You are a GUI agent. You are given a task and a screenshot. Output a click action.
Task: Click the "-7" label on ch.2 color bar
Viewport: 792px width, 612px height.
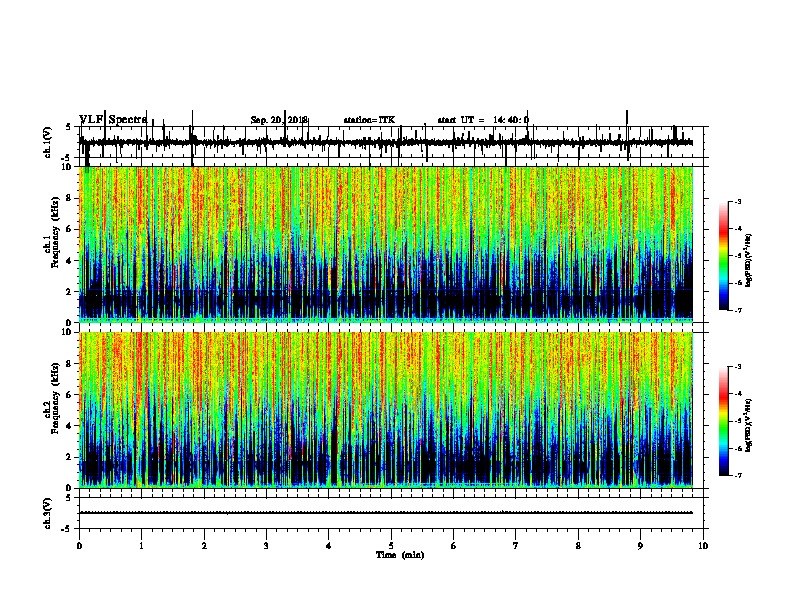coord(738,476)
